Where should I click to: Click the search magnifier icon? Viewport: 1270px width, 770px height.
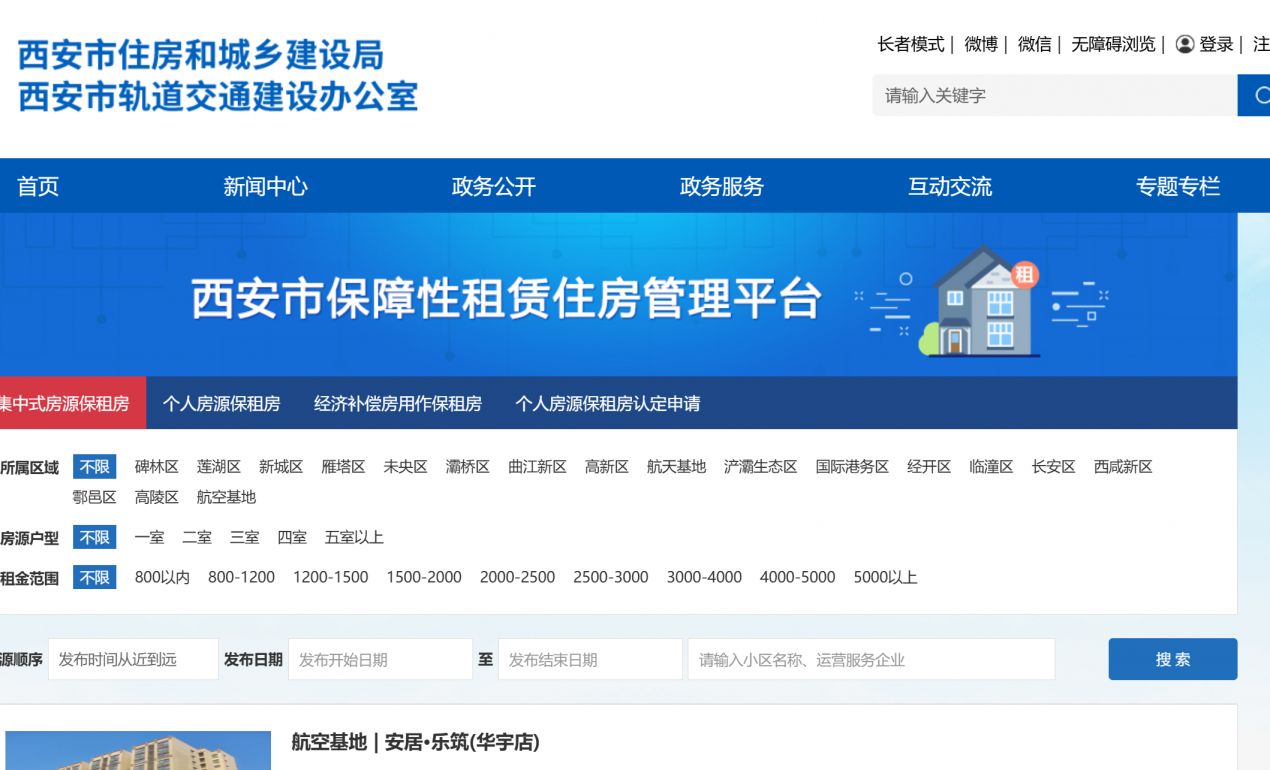[1261, 96]
